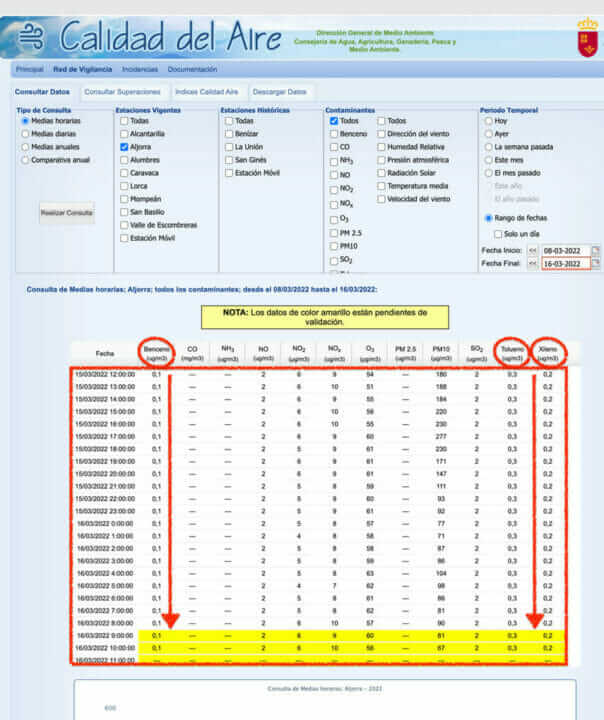Select the Medias anuales radio button

point(25,147)
